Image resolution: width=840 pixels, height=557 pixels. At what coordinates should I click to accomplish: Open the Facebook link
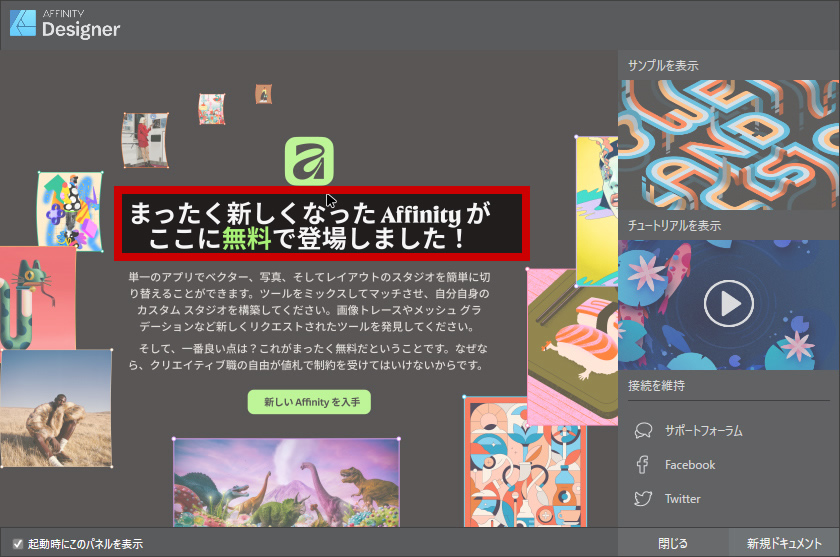(690, 465)
